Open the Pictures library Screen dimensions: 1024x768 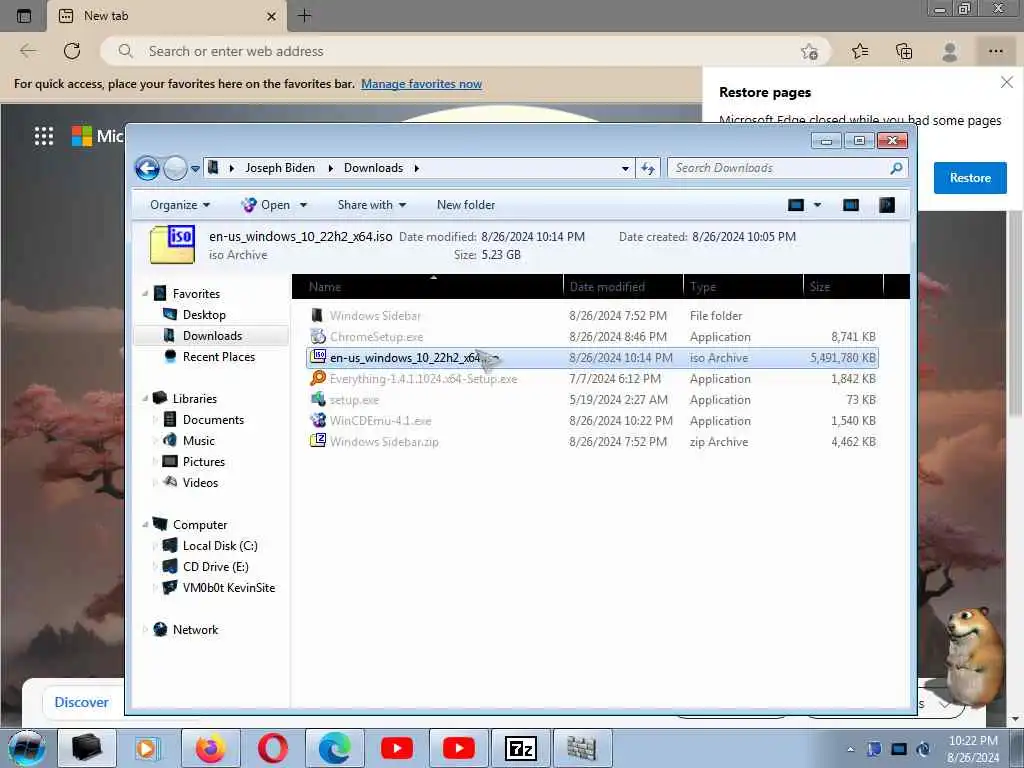[x=204, y=462]
